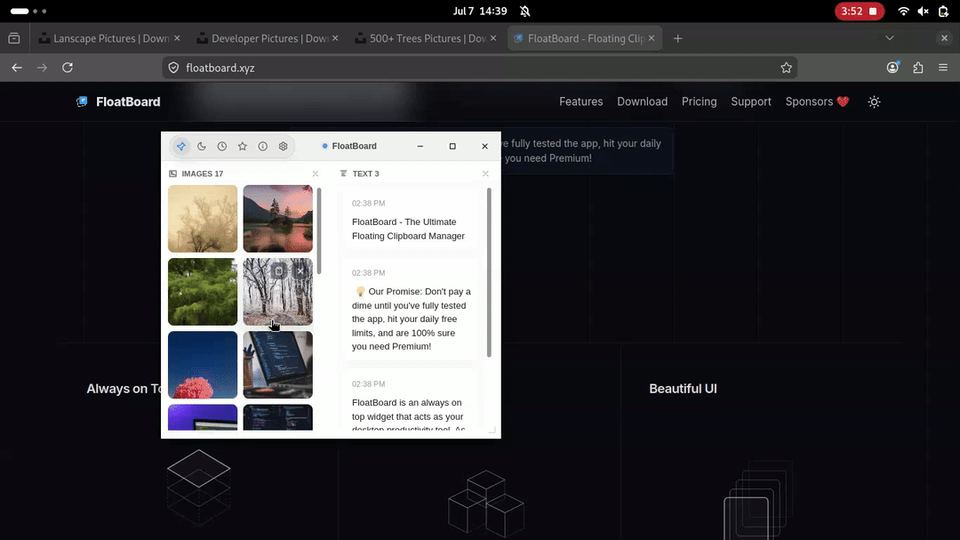The height and width of the screenshot is (540, 960).
Task: Stop the 3:52 screen recording indicator
Action: (860, 11)
